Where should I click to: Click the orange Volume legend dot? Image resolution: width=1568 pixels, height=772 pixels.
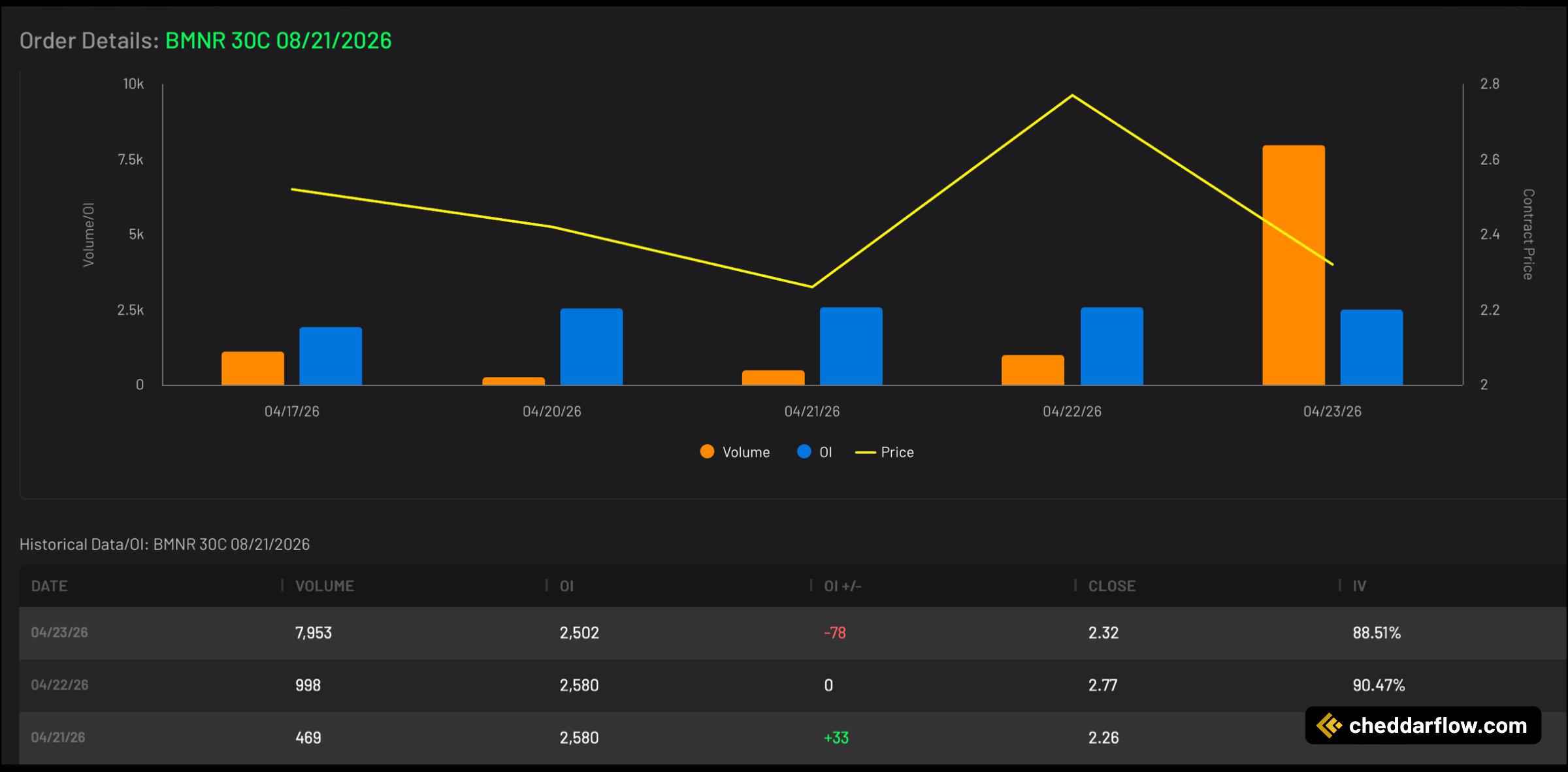[x=707, y=451]
